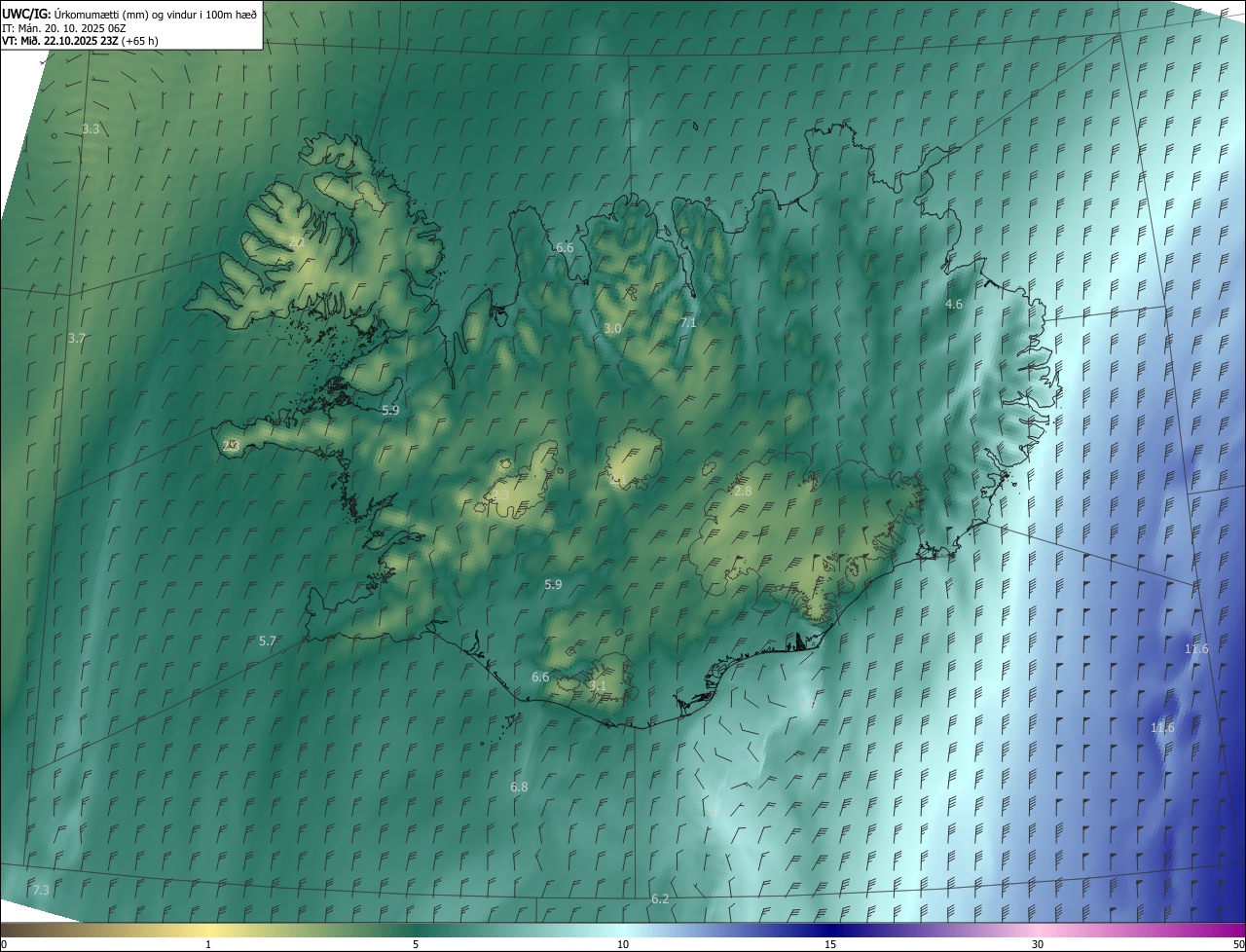
Task: Click the "6.2" value near the map's lower edge
Action: [x=660, y=898]
